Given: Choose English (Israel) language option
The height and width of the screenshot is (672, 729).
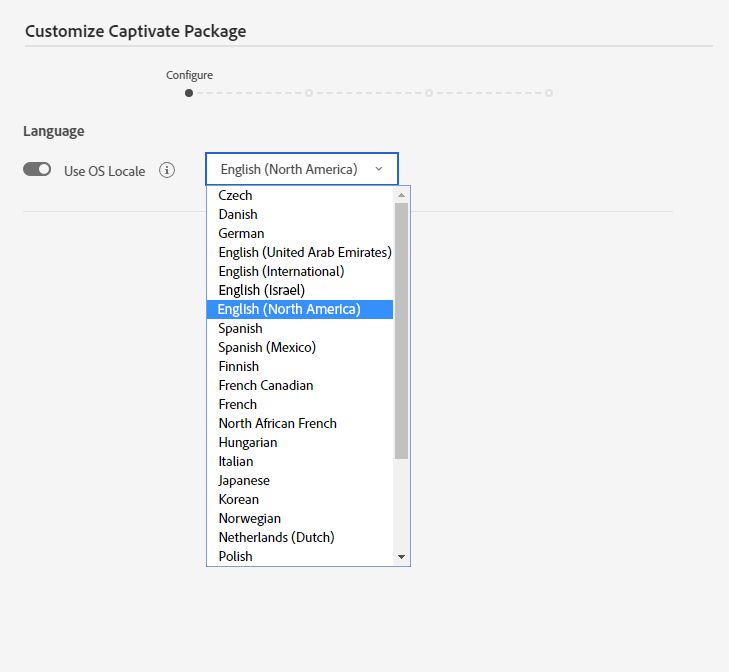Looking at the screenshot, I should (262, 290).
